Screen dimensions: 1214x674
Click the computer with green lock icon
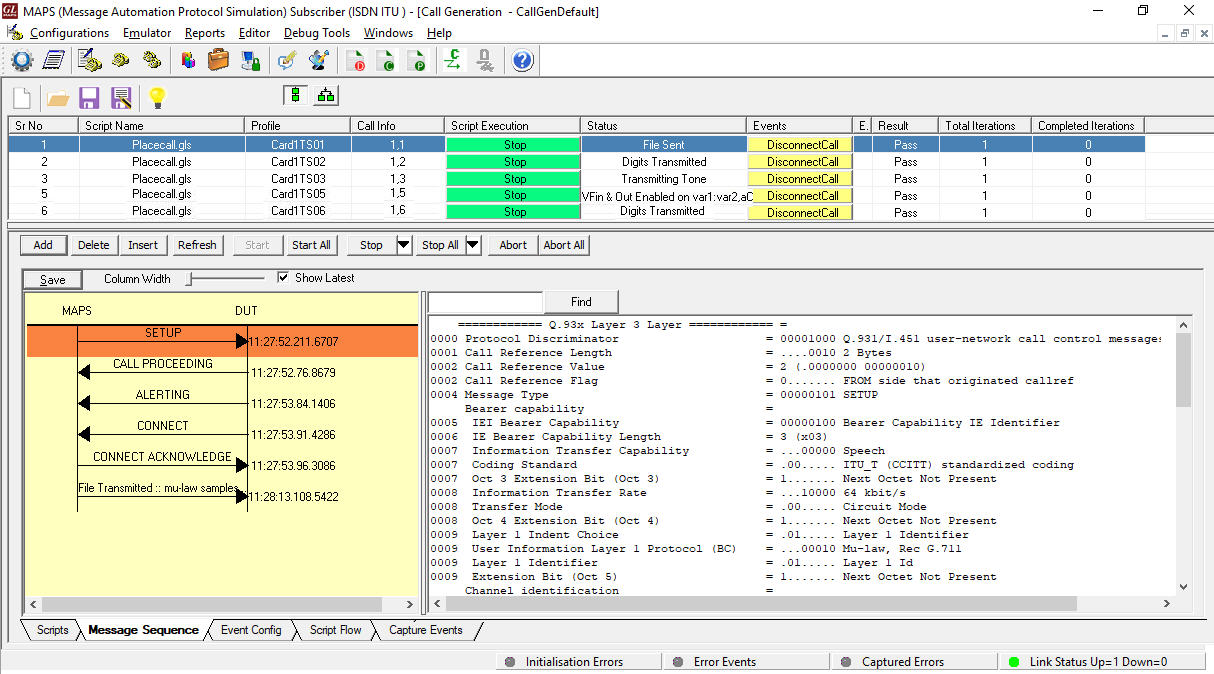click(250, 61)
